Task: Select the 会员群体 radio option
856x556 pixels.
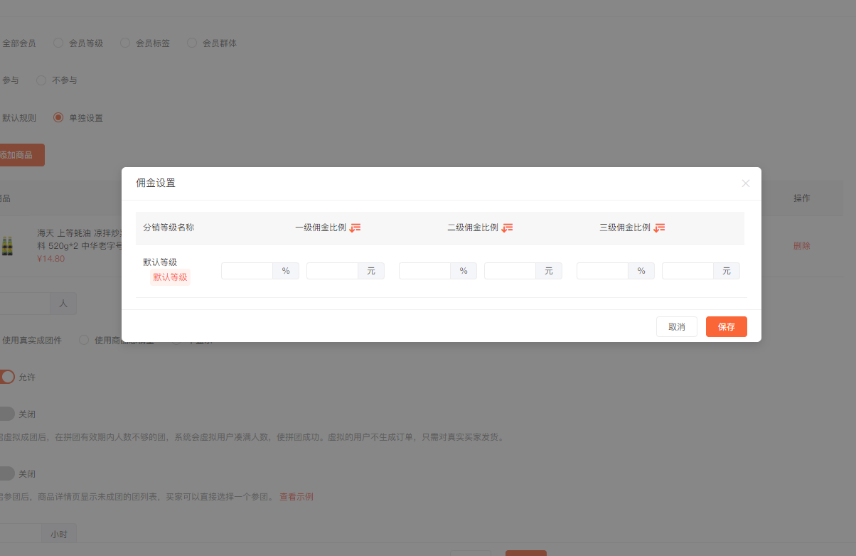Action: pyautogui.click(x=211, y=43)
